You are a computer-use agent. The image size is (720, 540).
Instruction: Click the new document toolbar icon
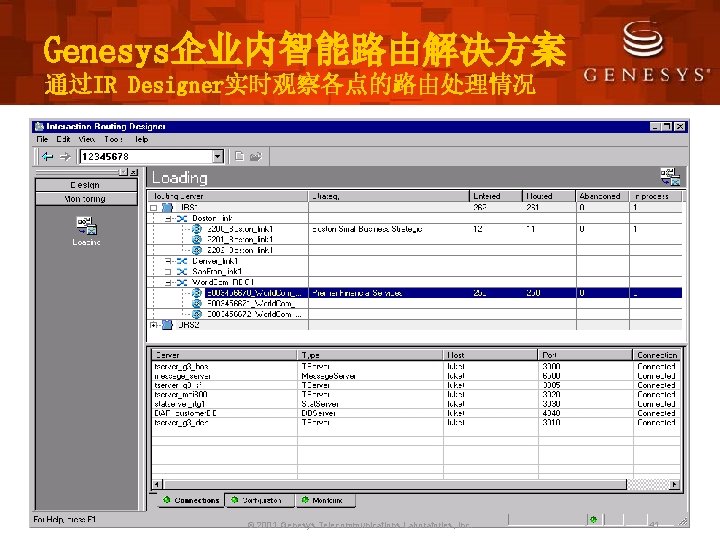[239, 157]
